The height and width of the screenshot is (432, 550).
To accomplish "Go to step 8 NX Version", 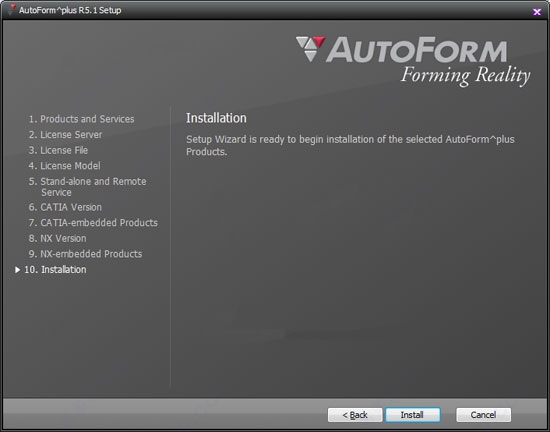I will click(58, 238).
